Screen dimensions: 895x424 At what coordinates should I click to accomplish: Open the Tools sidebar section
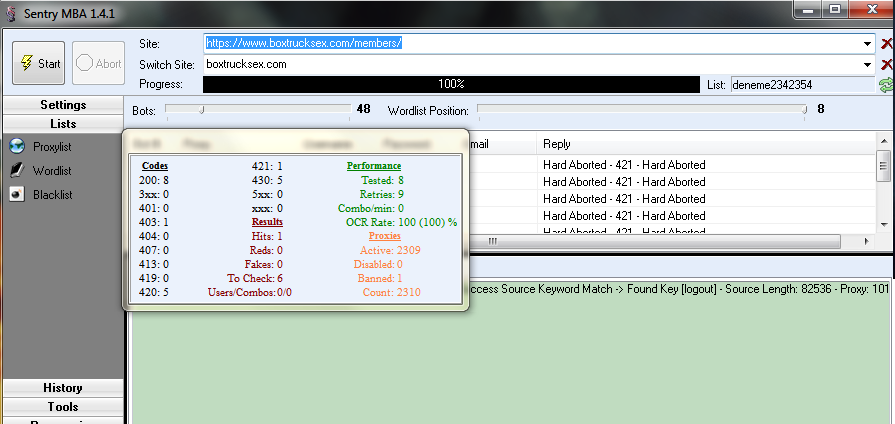point(63,407)
